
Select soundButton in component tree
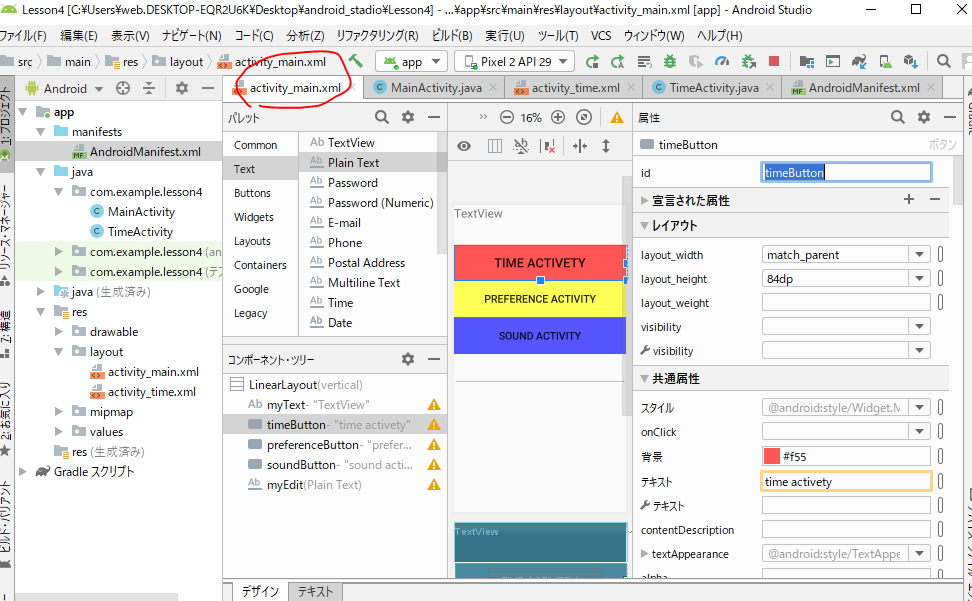click(334, 465)
